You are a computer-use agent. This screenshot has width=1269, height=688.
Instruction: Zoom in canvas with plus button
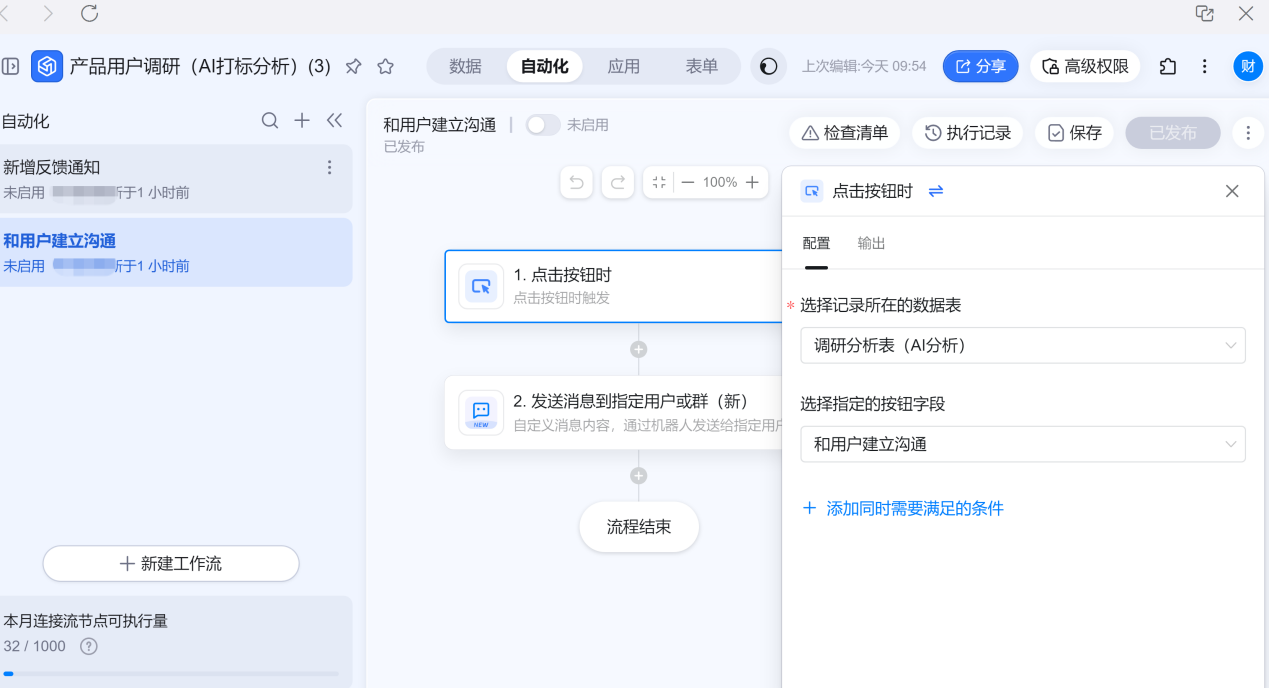pyautogui.click(x=752, y=182)
